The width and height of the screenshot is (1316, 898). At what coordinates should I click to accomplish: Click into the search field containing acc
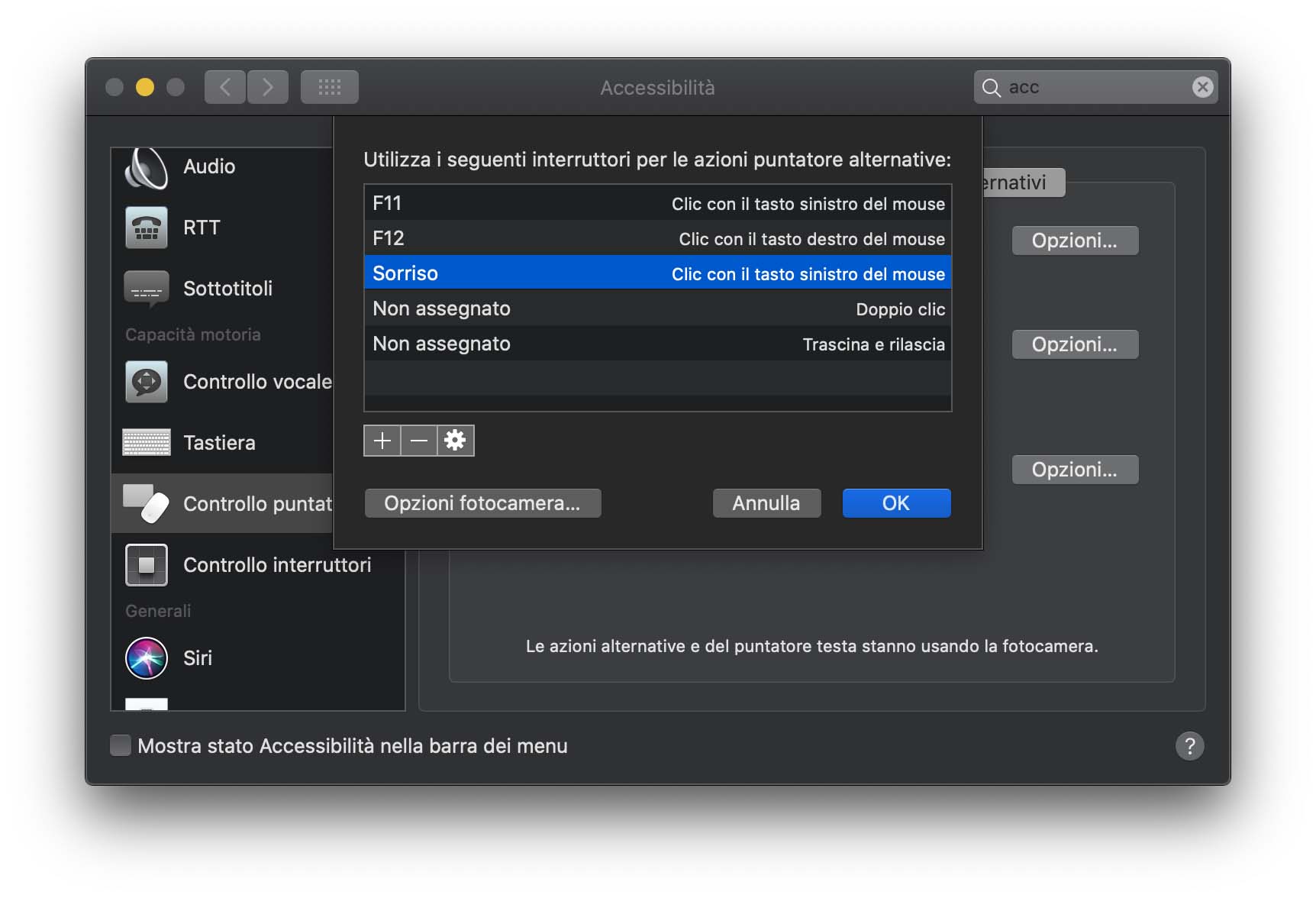point(1095,87)
